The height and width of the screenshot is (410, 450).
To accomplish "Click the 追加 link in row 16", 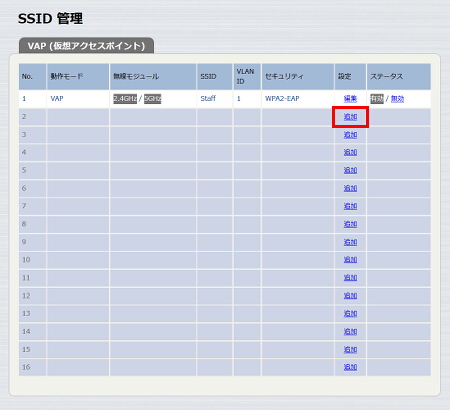I will coord(350,367).
